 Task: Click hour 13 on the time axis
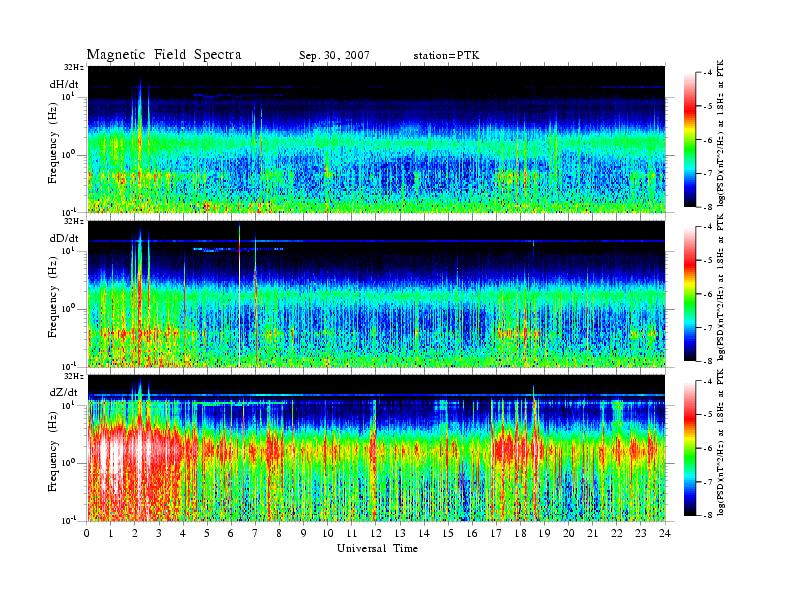[400, 534]
